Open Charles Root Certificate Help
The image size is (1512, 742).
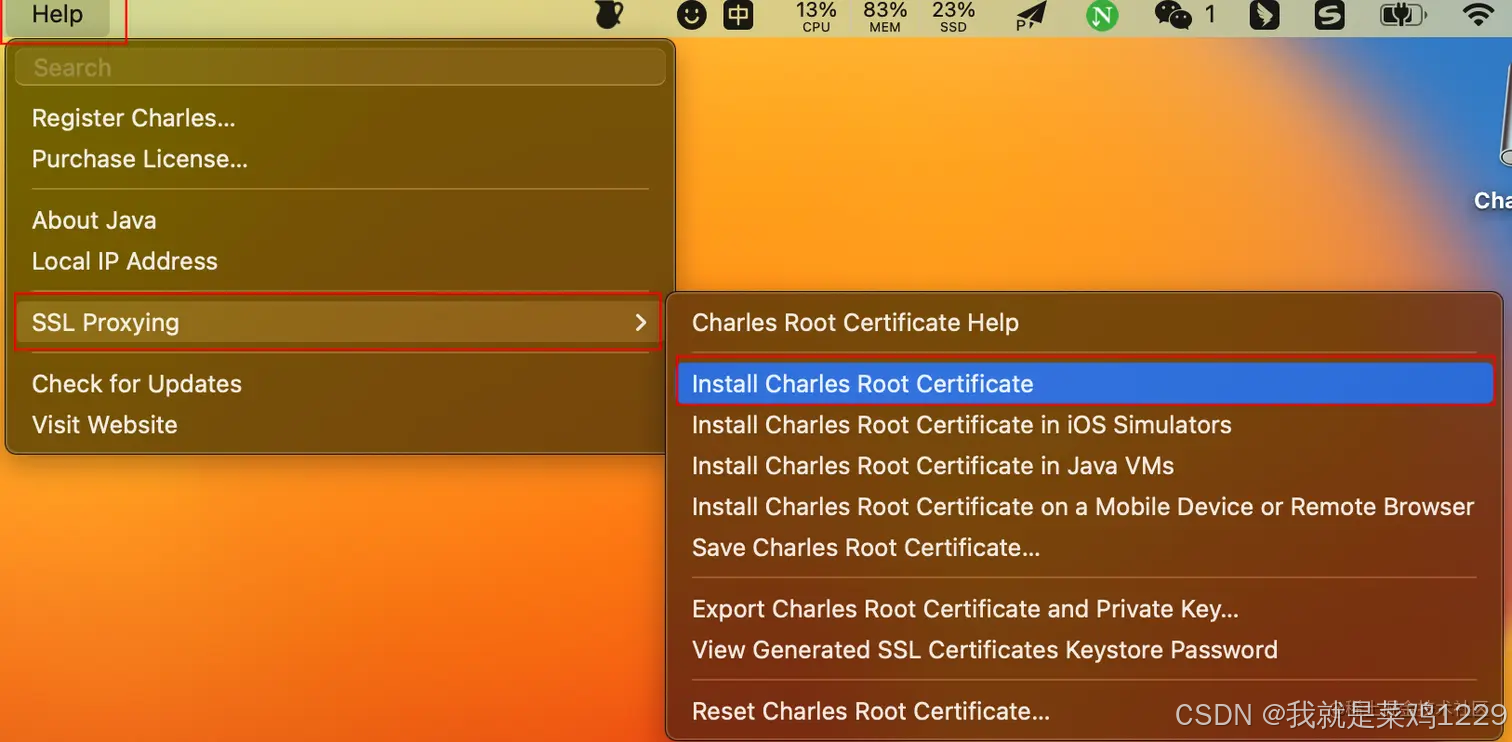1085,322
